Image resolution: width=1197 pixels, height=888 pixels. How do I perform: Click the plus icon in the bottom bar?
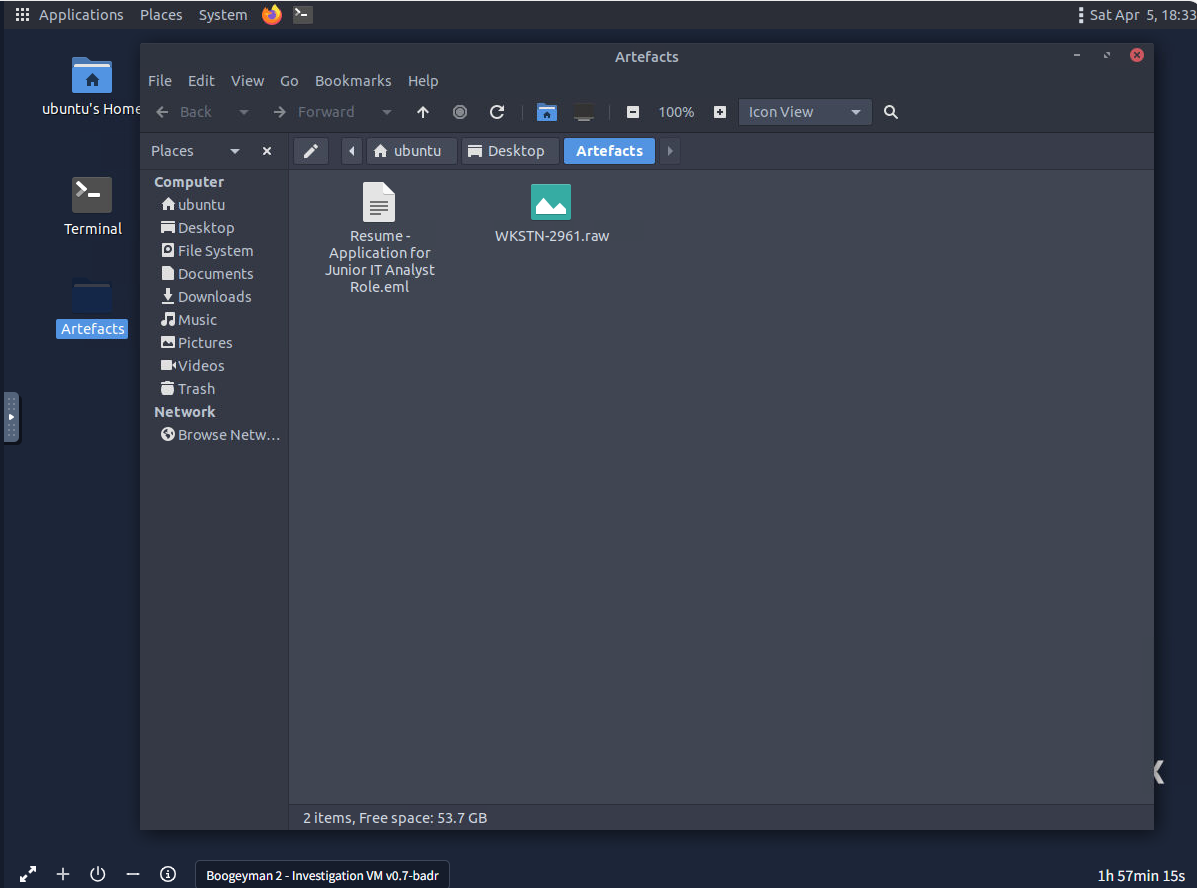tap(63, 874)
